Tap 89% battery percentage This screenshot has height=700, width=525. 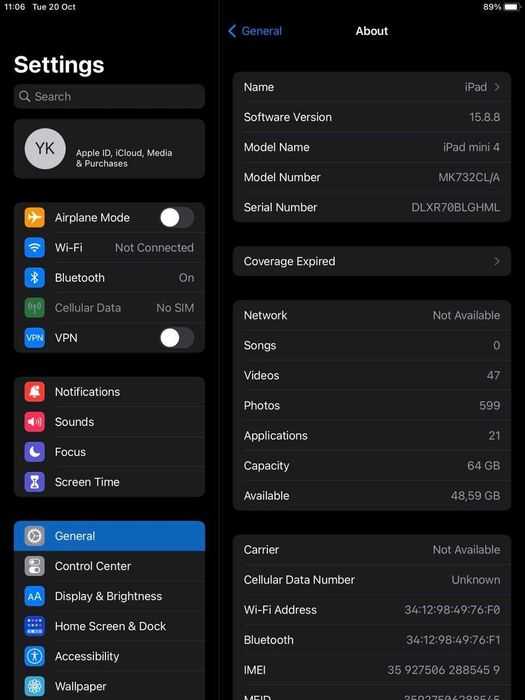coord(492,7)
